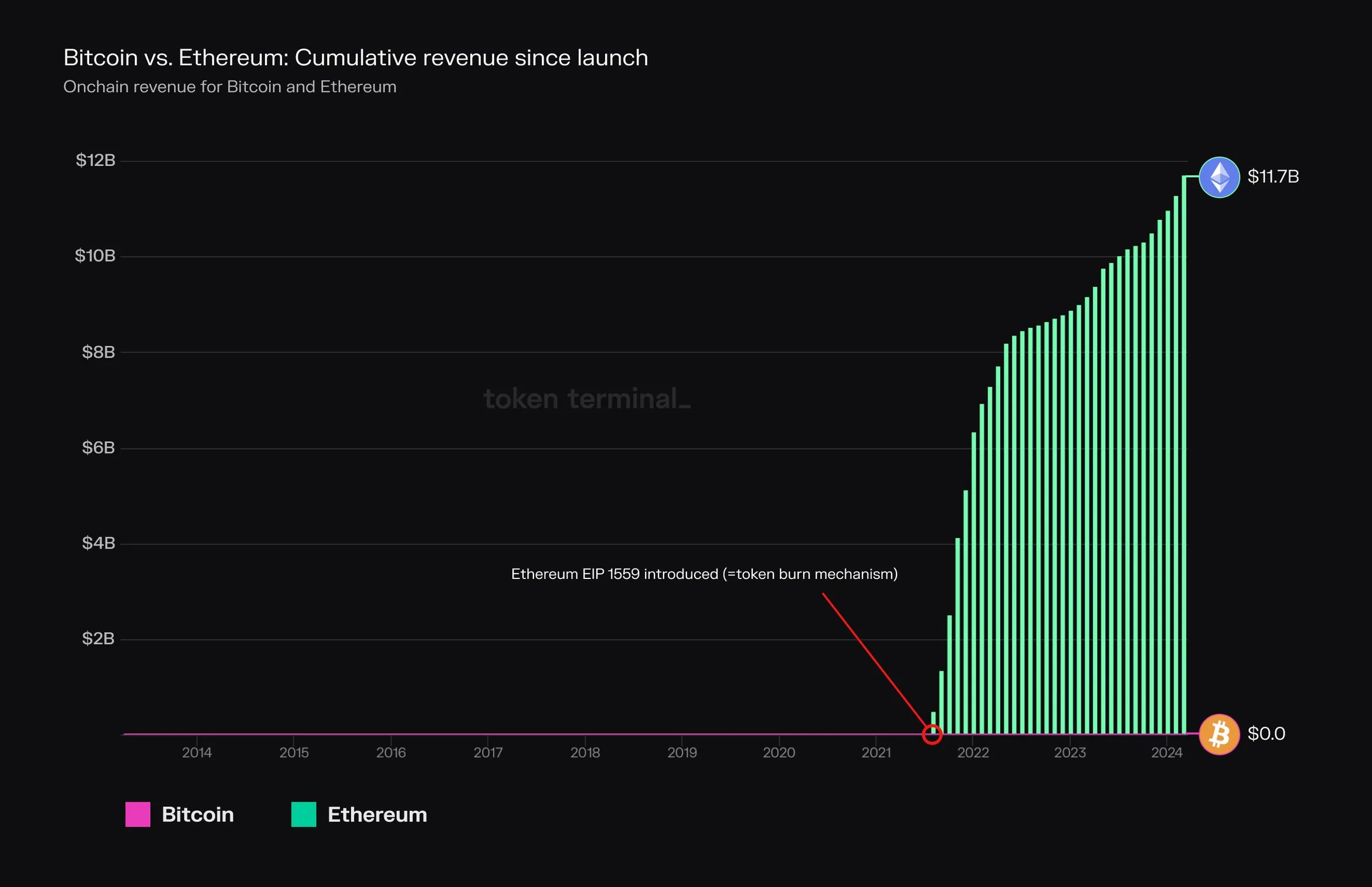This screenshot has width=1372, height=887.
Task: Click the 2016 x-axis label
Action: click(391, 753)
